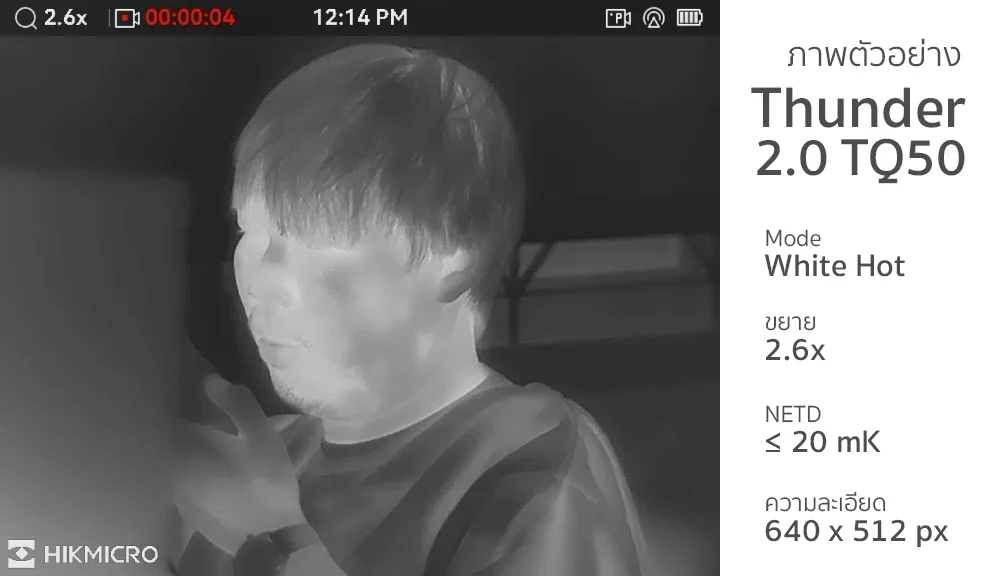Click the 12:14 PM clock
Screen dimensions: 1000x576
360,18
